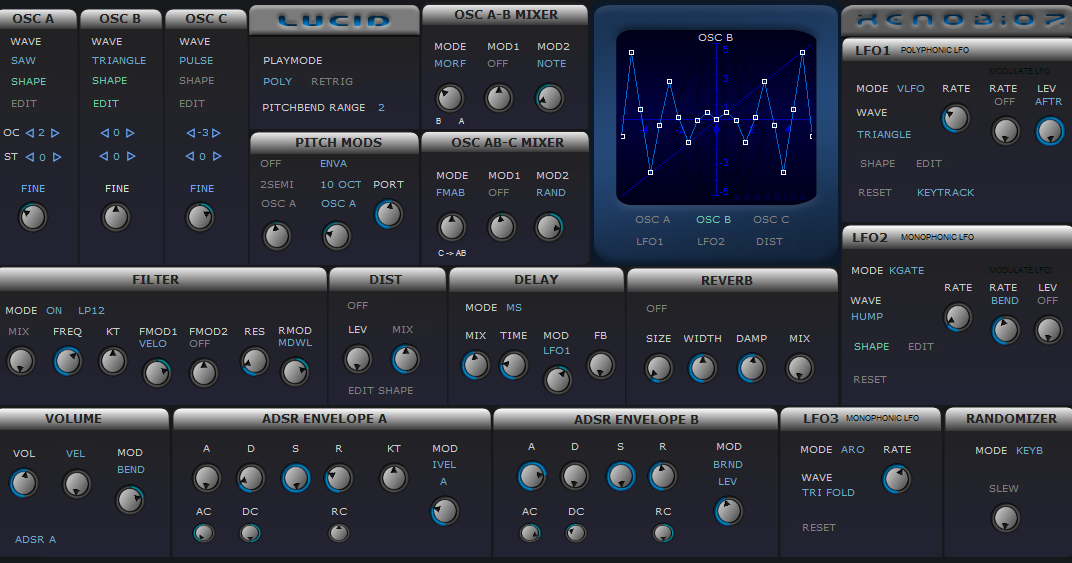Click Envelope B release R knob
The width and height of the screenshot is (1072, 563).
662,476
